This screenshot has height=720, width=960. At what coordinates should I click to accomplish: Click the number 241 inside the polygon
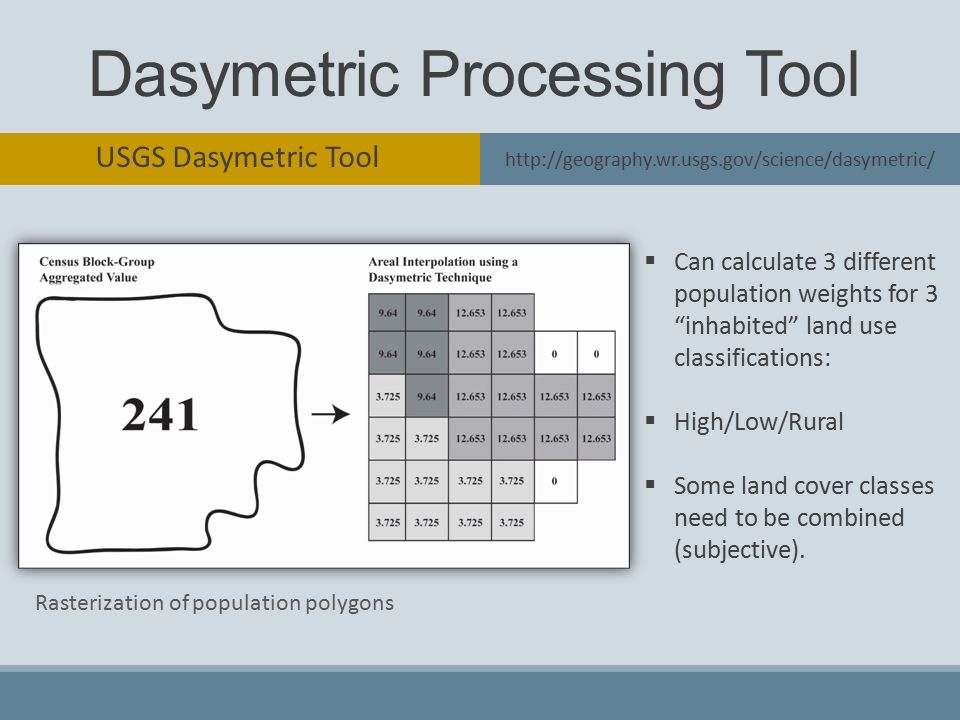(160, 414)
